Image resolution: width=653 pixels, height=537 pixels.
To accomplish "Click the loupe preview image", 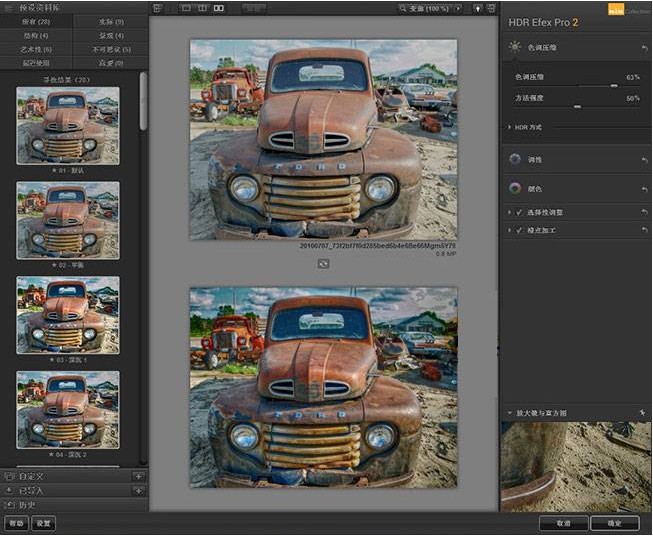I will click(x=576, y=467).
